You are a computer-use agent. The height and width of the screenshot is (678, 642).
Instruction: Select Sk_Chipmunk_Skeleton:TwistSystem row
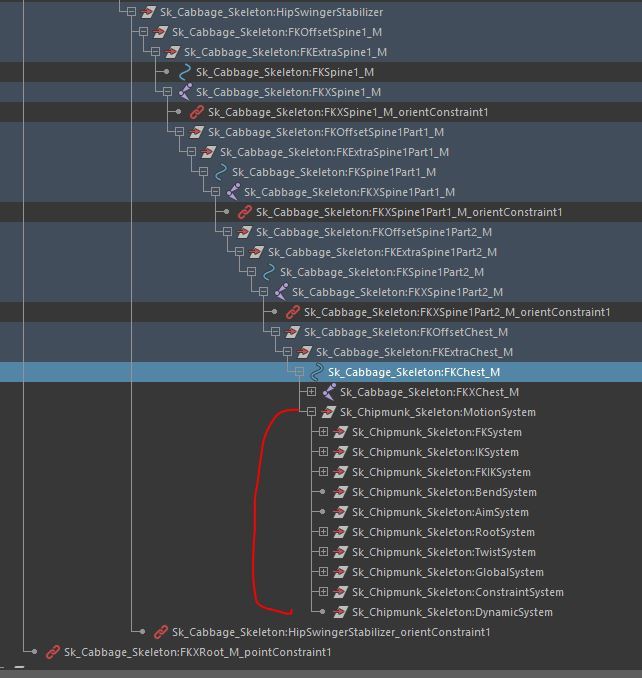pos(321,552)
